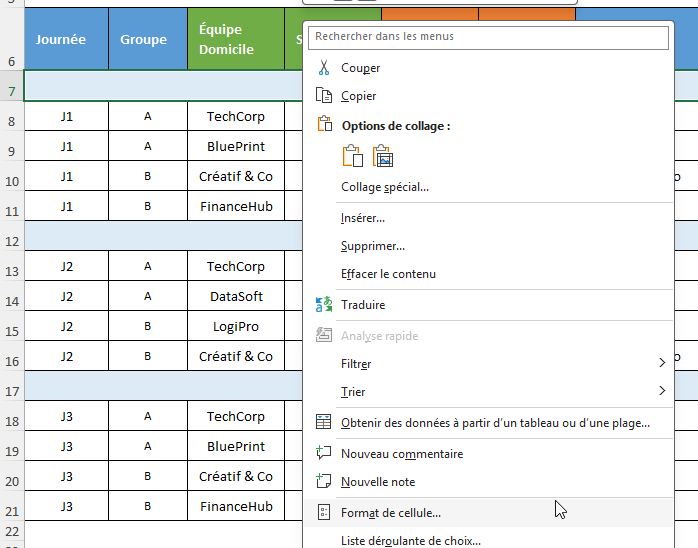Choose Supprimer... from the menu
The image size is (698, 548).
[488, 246]
